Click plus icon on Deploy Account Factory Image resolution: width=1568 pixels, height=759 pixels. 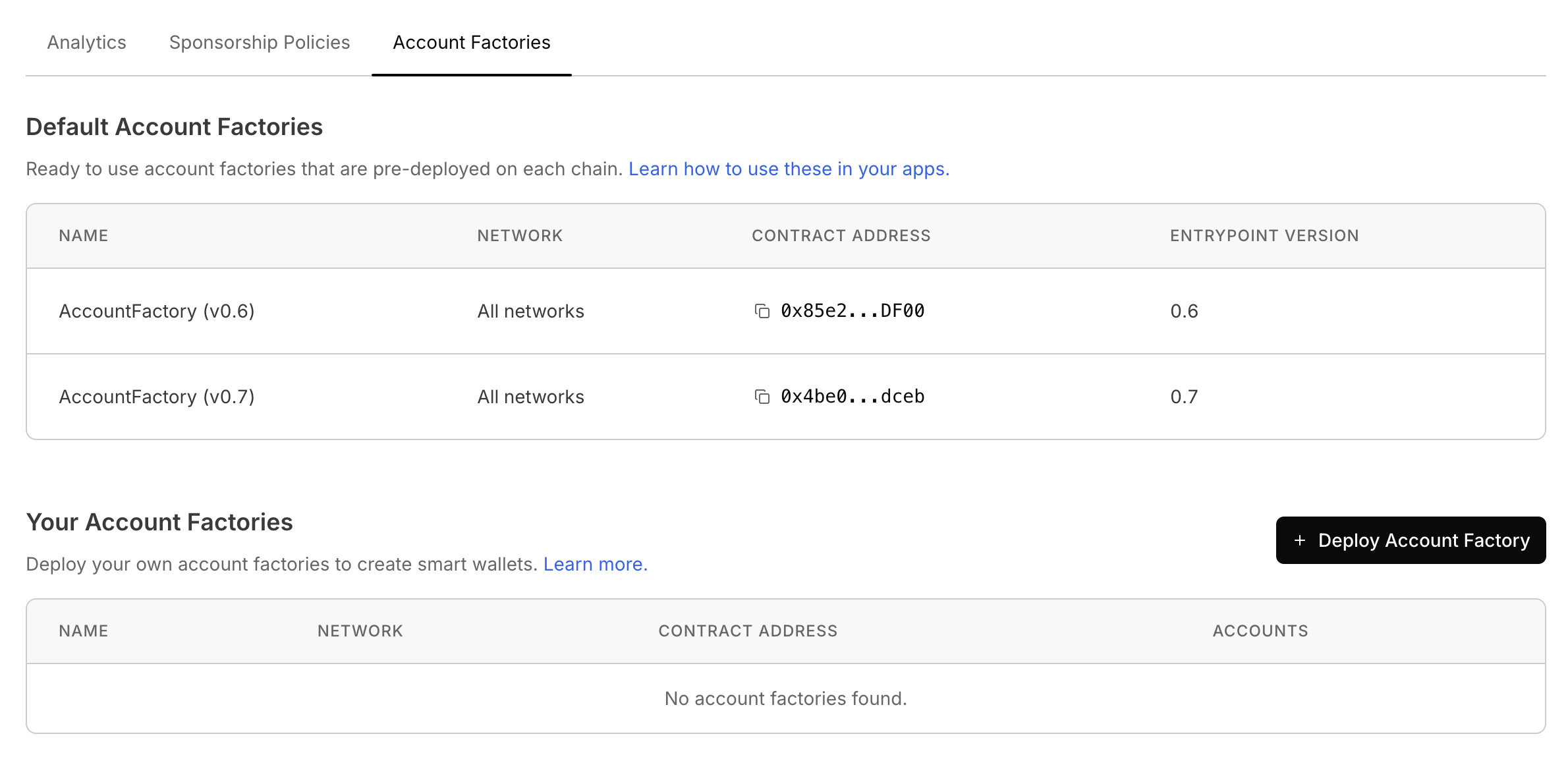[1299, 540]
